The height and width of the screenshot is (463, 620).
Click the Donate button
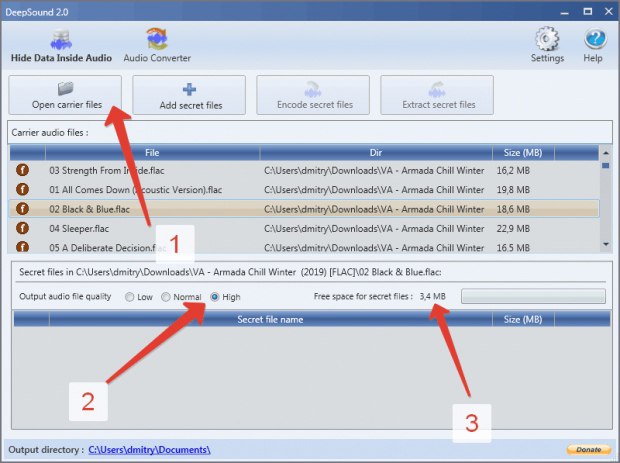[589, 450]
